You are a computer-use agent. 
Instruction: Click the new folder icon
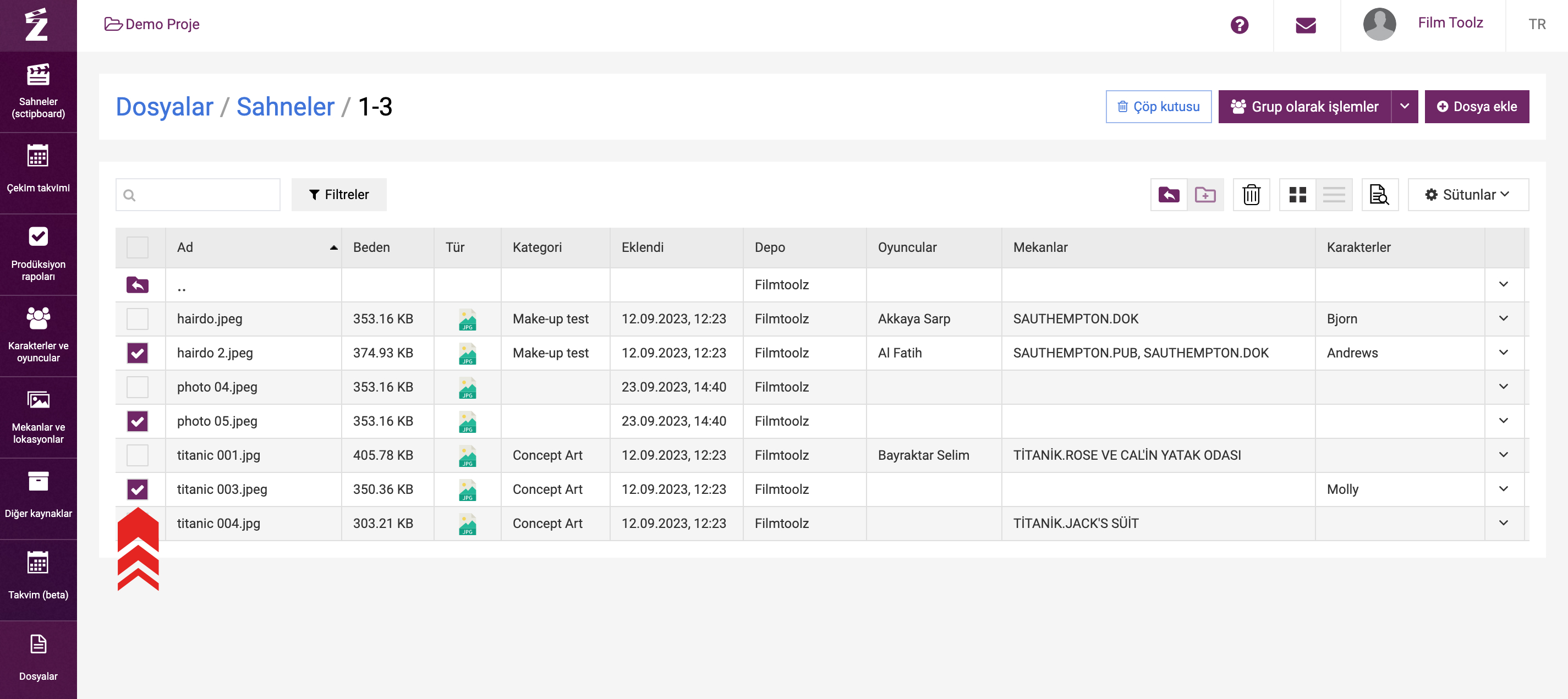(1204, 195)
